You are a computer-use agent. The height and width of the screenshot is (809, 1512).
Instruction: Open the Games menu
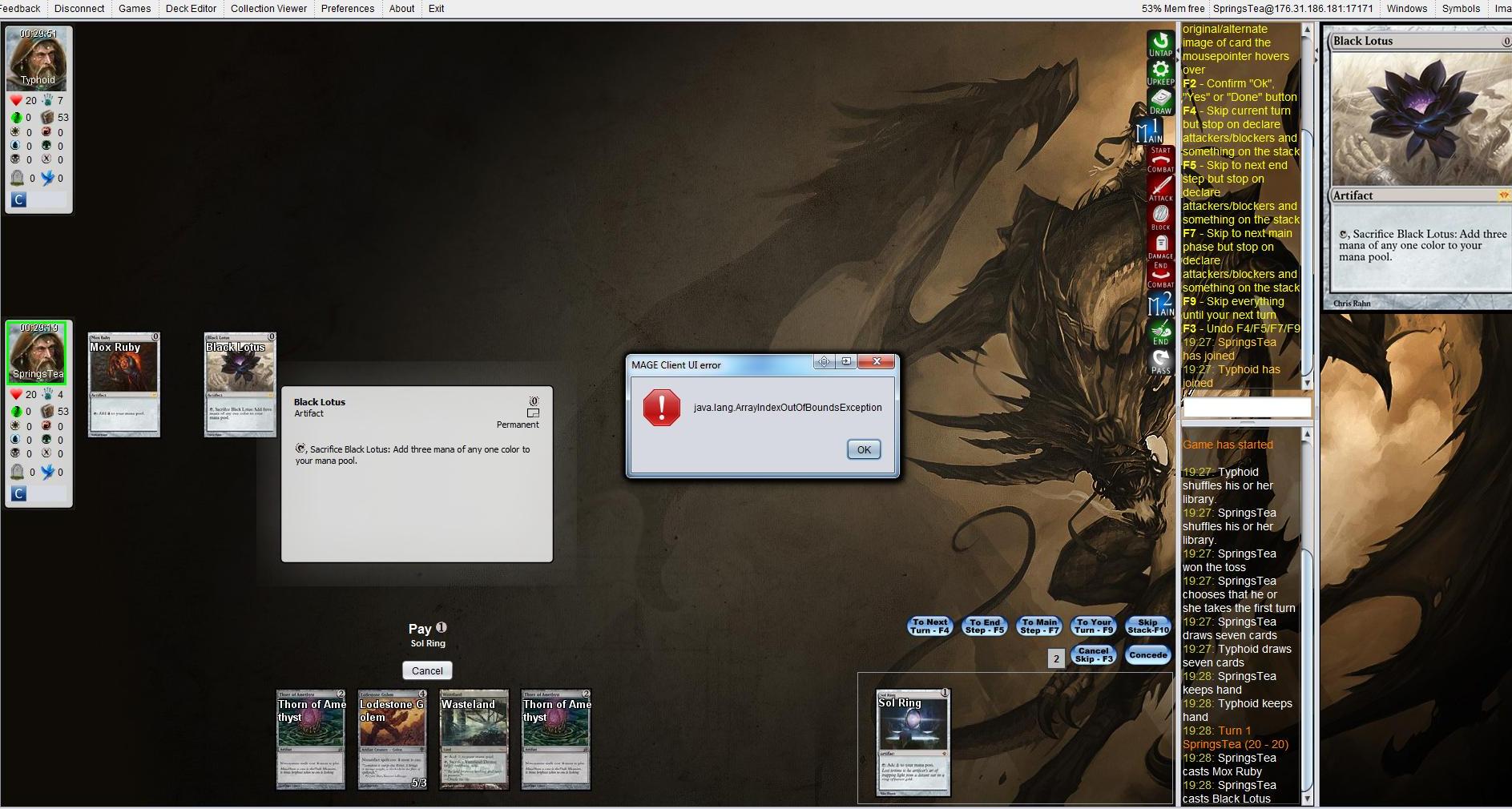click(135, 9)
